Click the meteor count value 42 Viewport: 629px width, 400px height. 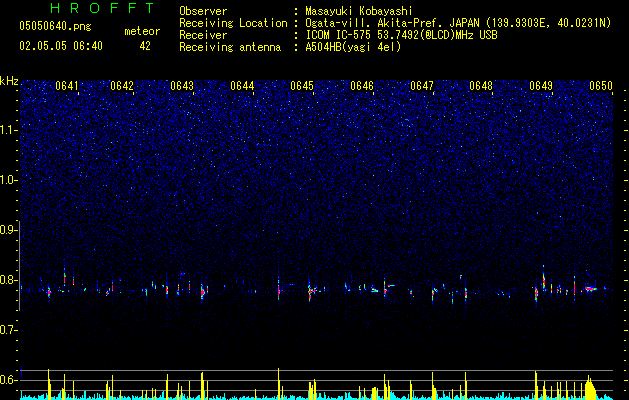[145, 46]
